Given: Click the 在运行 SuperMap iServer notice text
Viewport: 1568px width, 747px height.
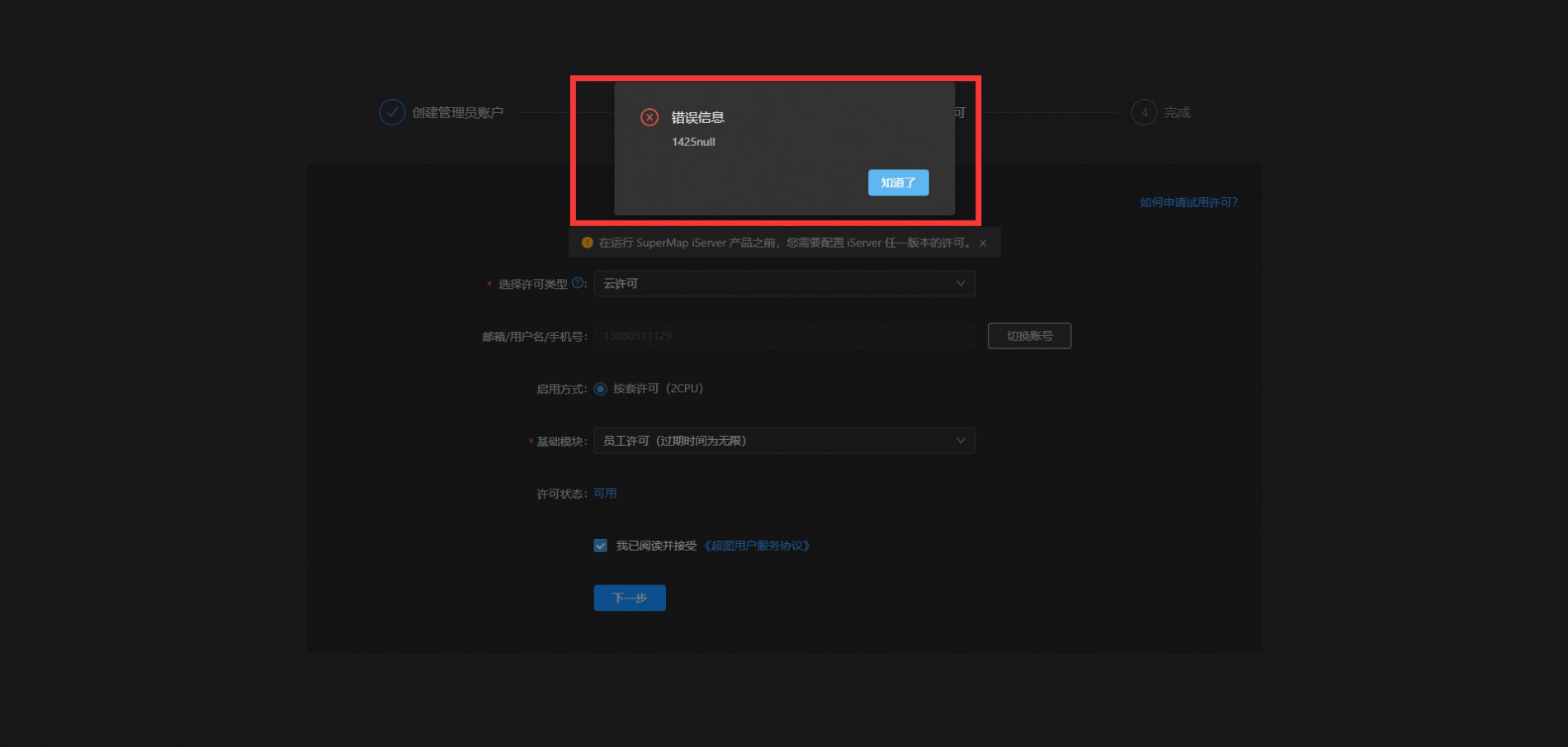Looking at the screenshot, I should pyautogui.click(x=786, y=243).
